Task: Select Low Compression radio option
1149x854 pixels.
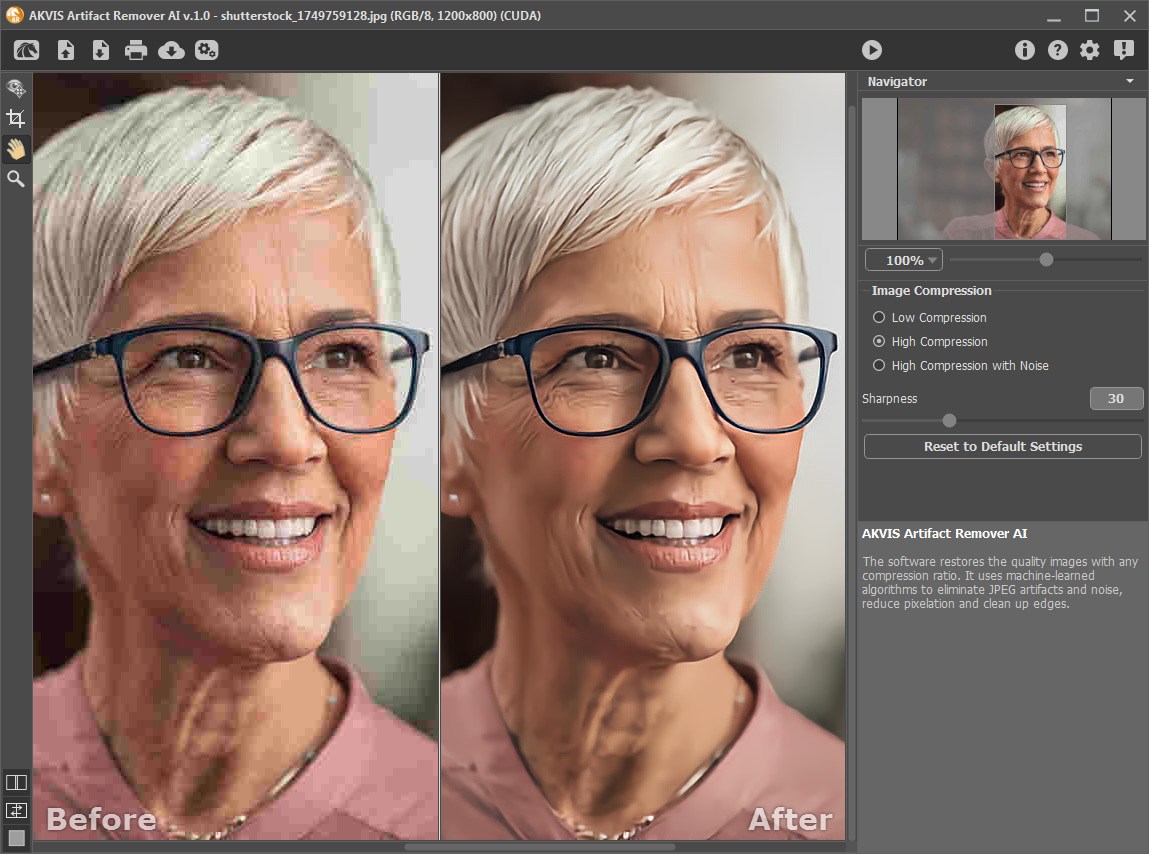Action: (x=879, y=318)
